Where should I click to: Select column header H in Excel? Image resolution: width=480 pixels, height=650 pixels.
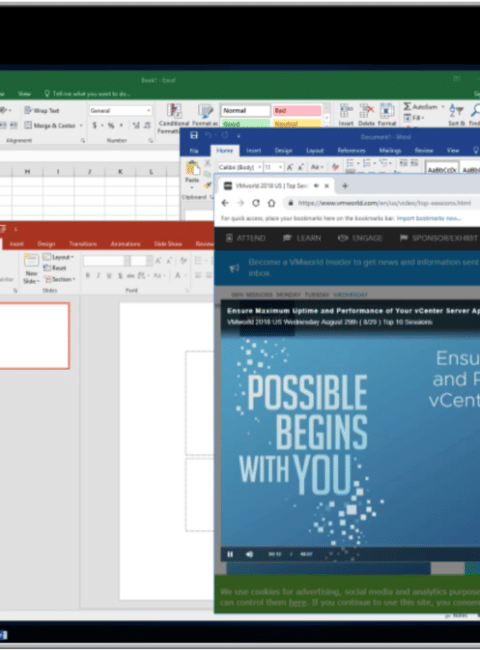click(x=27, y=171)
